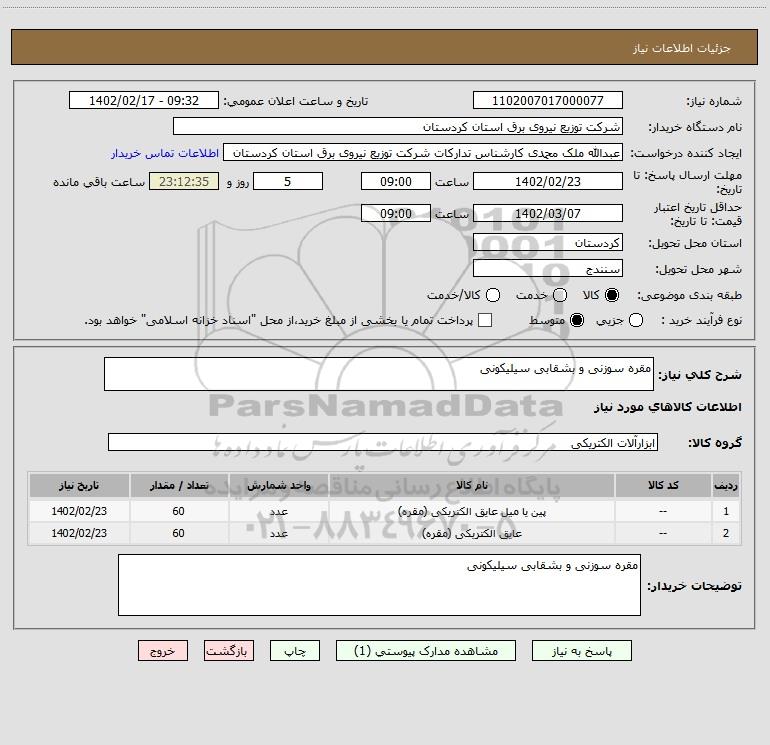
Task: Click row number 1 cell
Action: pos(726,511)
